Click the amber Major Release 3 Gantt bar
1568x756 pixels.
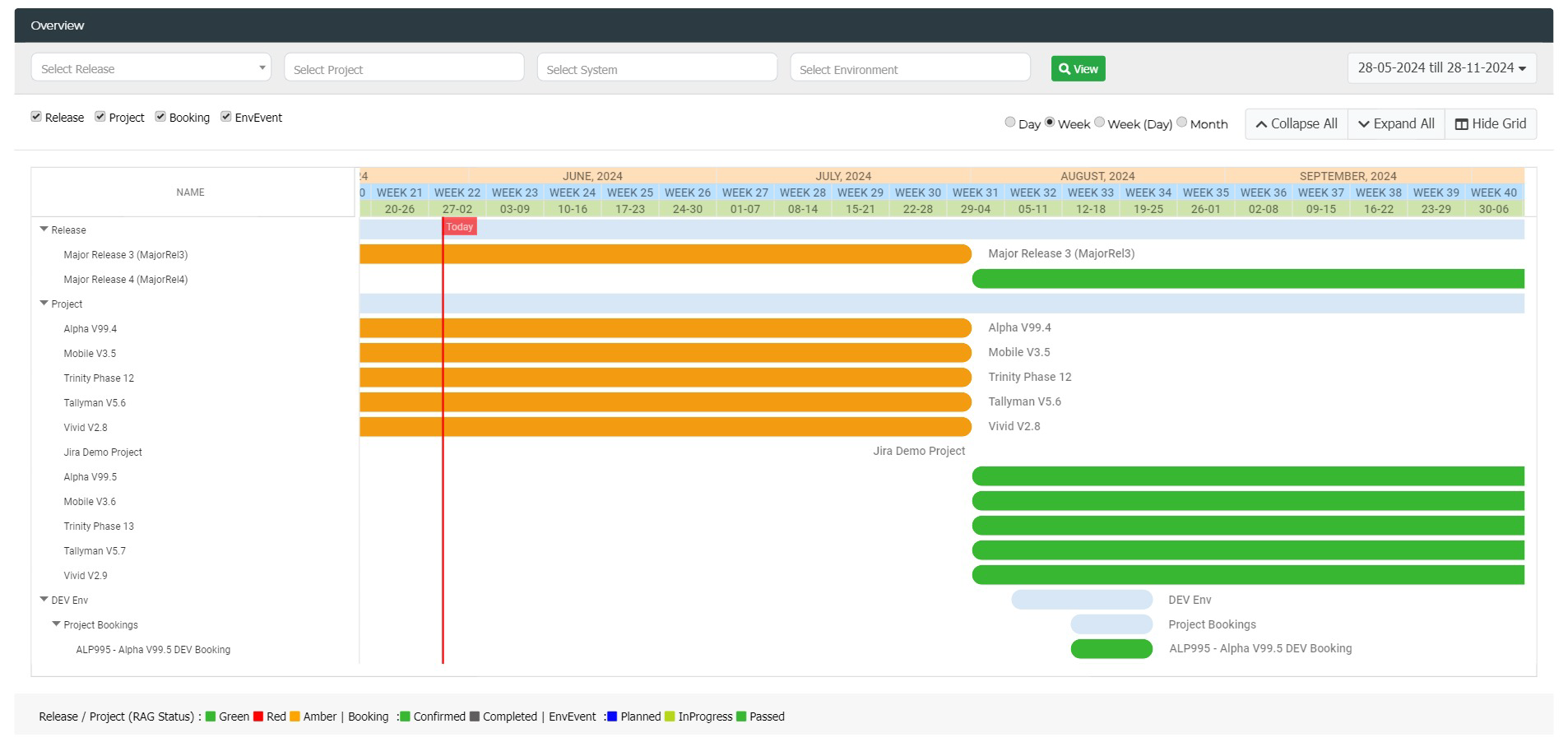(x=666, y=254)
